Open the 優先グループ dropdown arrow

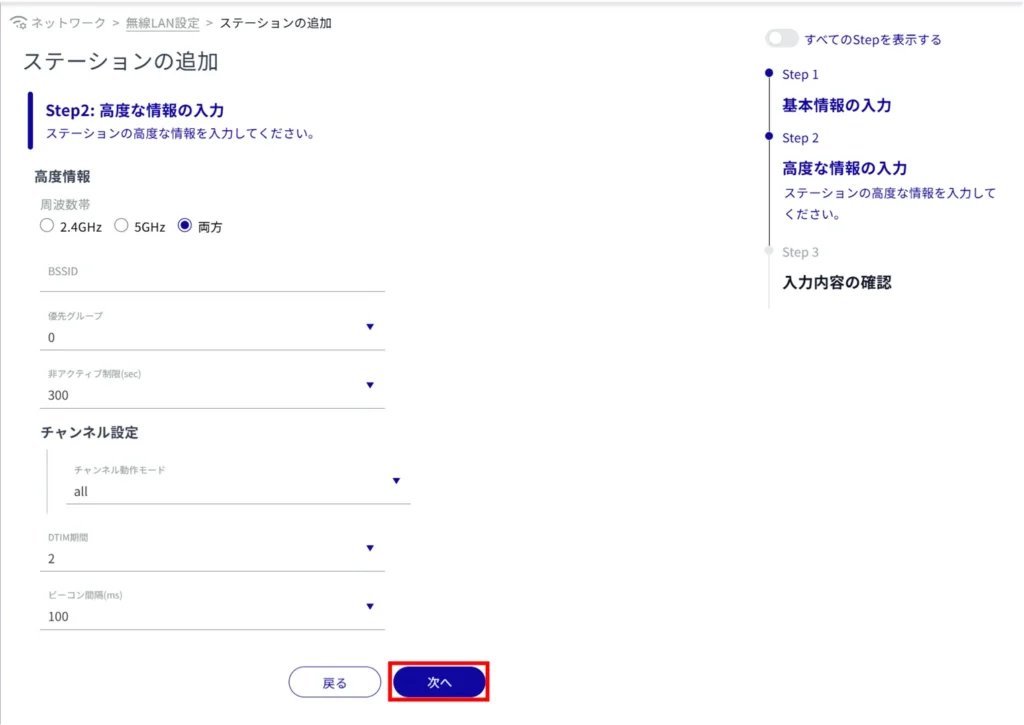370,327
